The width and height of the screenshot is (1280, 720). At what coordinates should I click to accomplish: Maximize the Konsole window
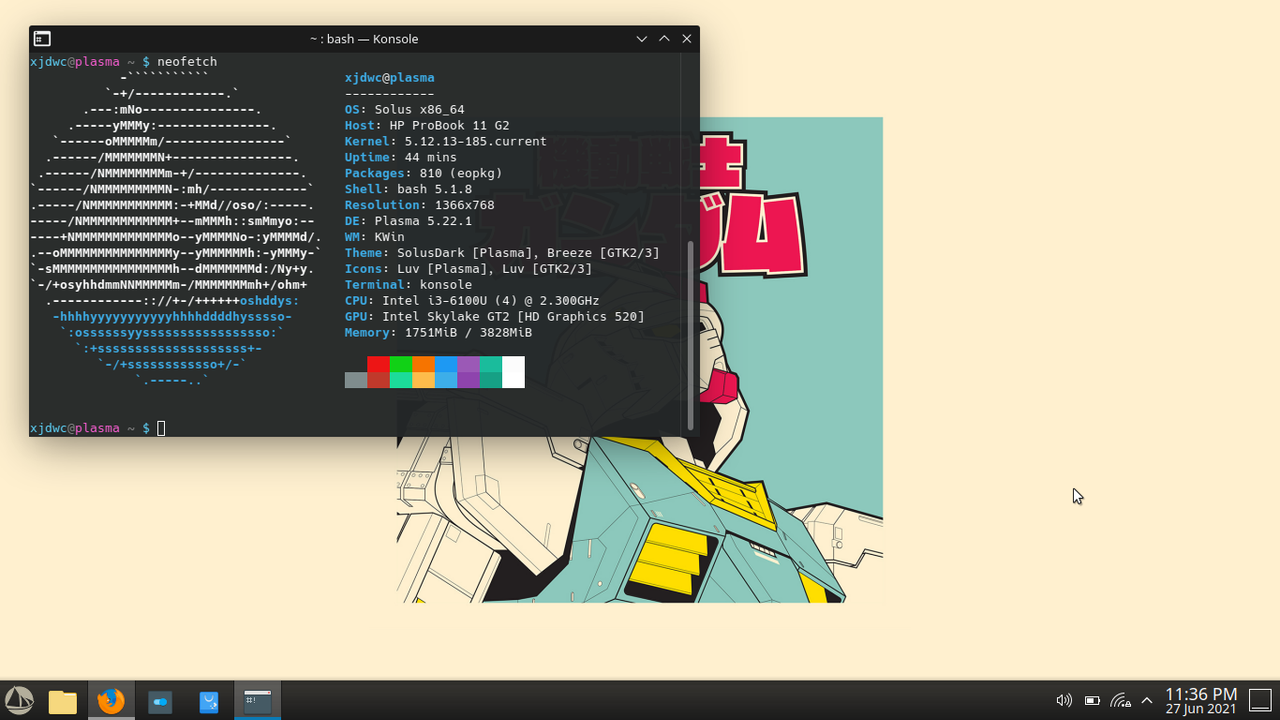664,39
